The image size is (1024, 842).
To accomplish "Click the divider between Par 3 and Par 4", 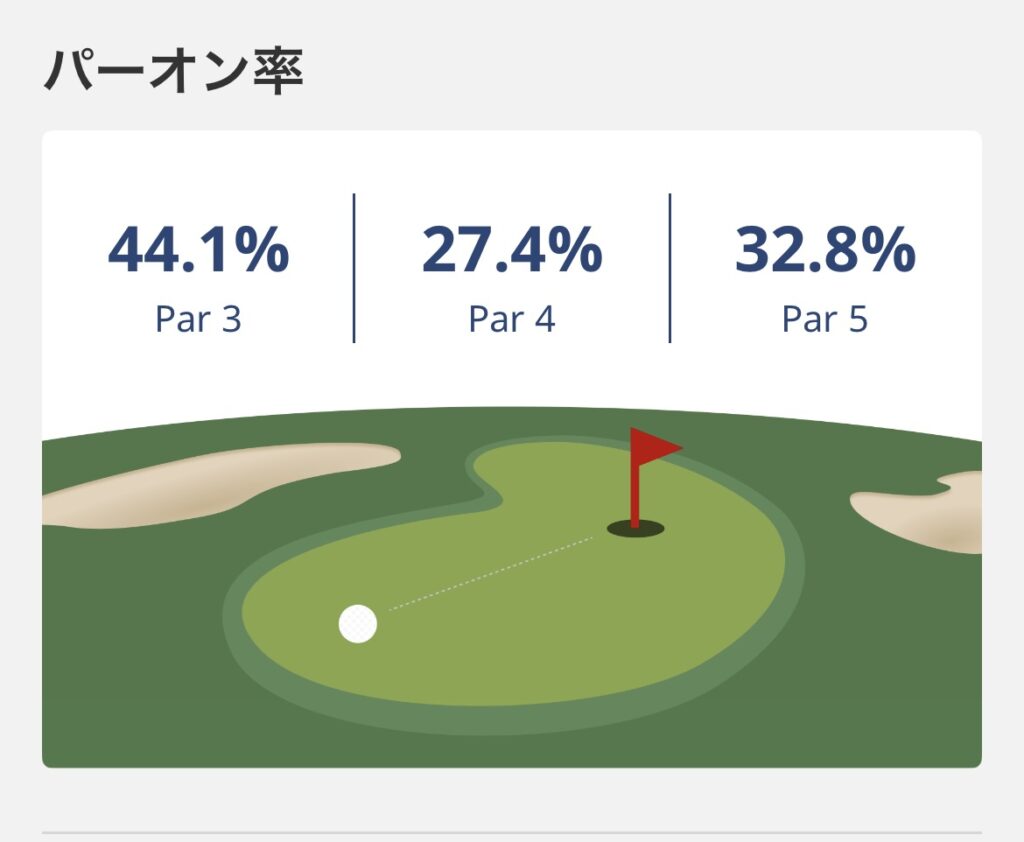I will tap(354, 268).
